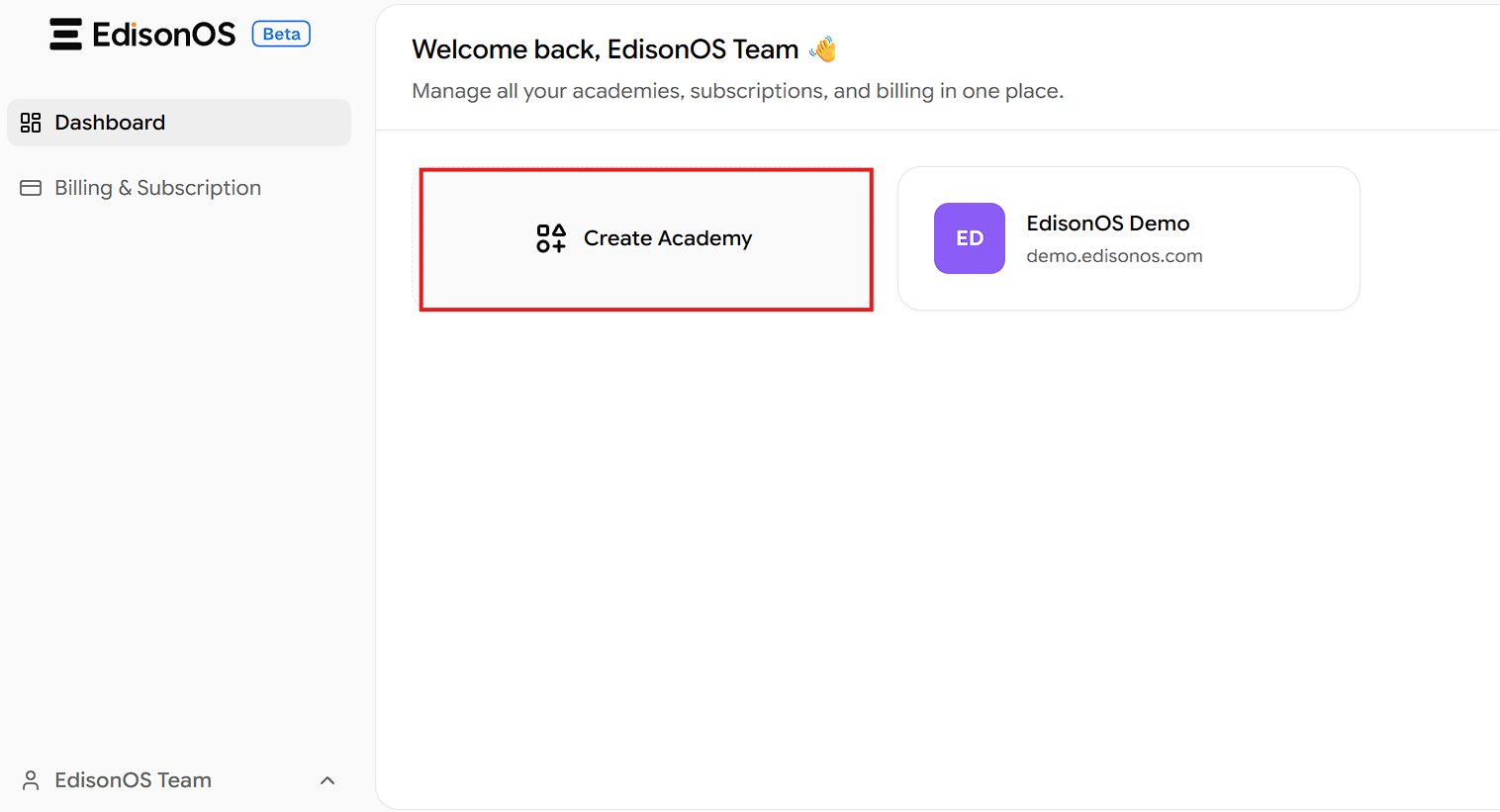Click the Beta badge

281,34
